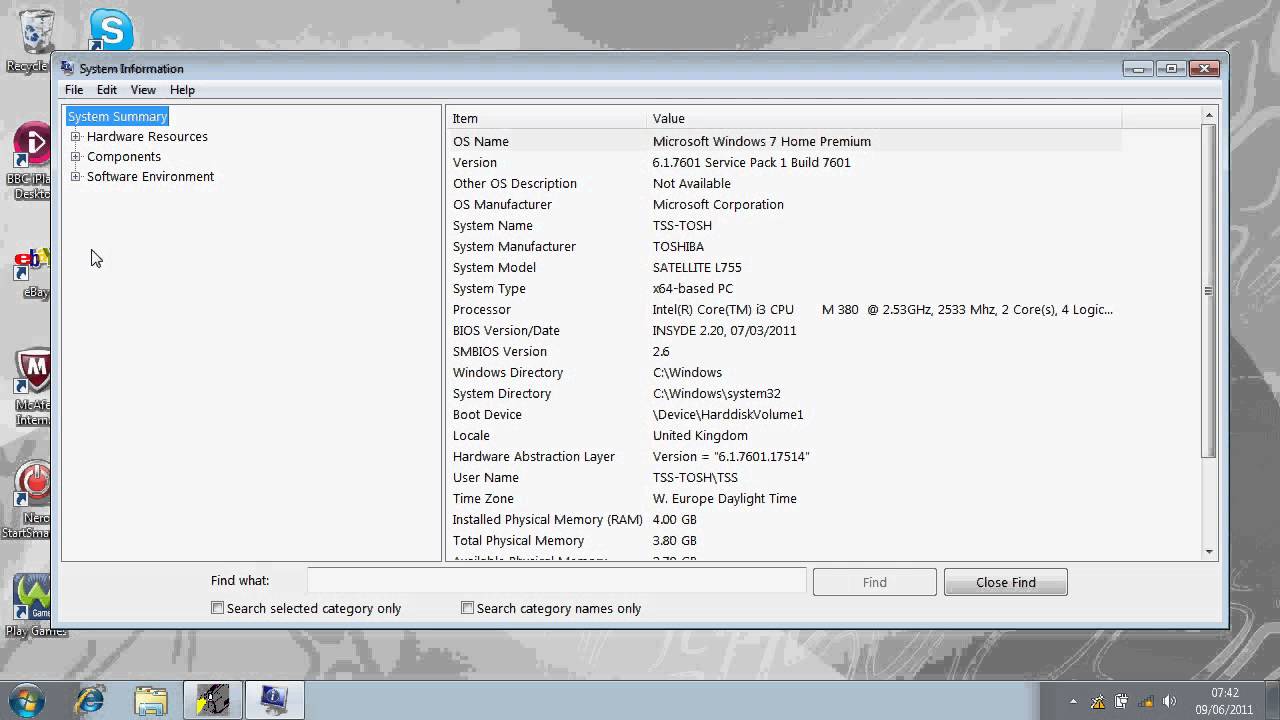Enable Search selected category only checkbox
Image resolution: width=1280 pixels, height=720 pixels.
click(217, 608)
